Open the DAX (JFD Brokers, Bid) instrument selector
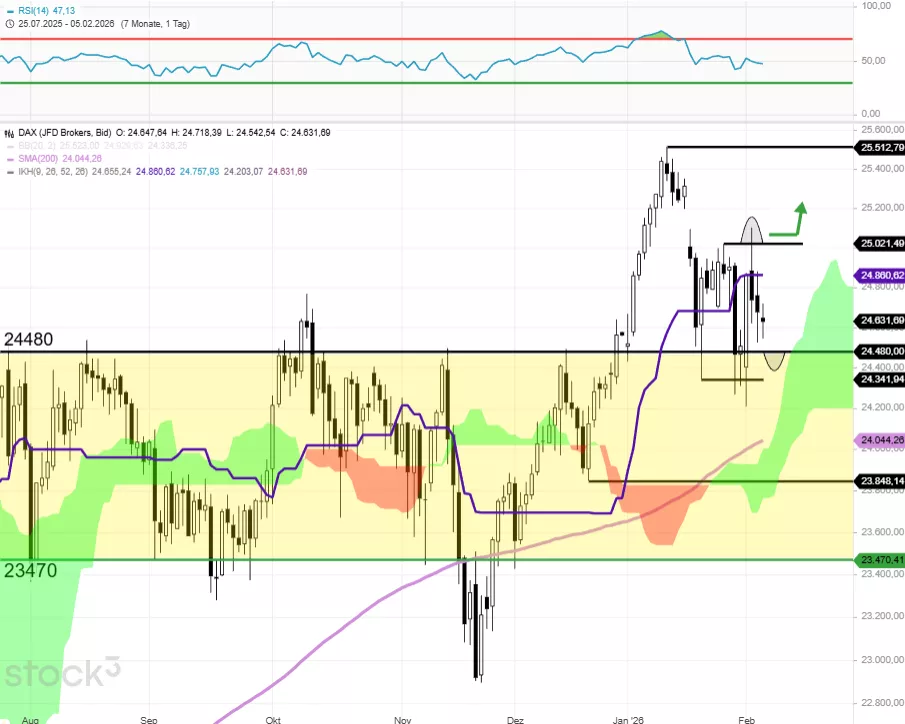This screenshot has height=724, width=905. click(62, 133)
